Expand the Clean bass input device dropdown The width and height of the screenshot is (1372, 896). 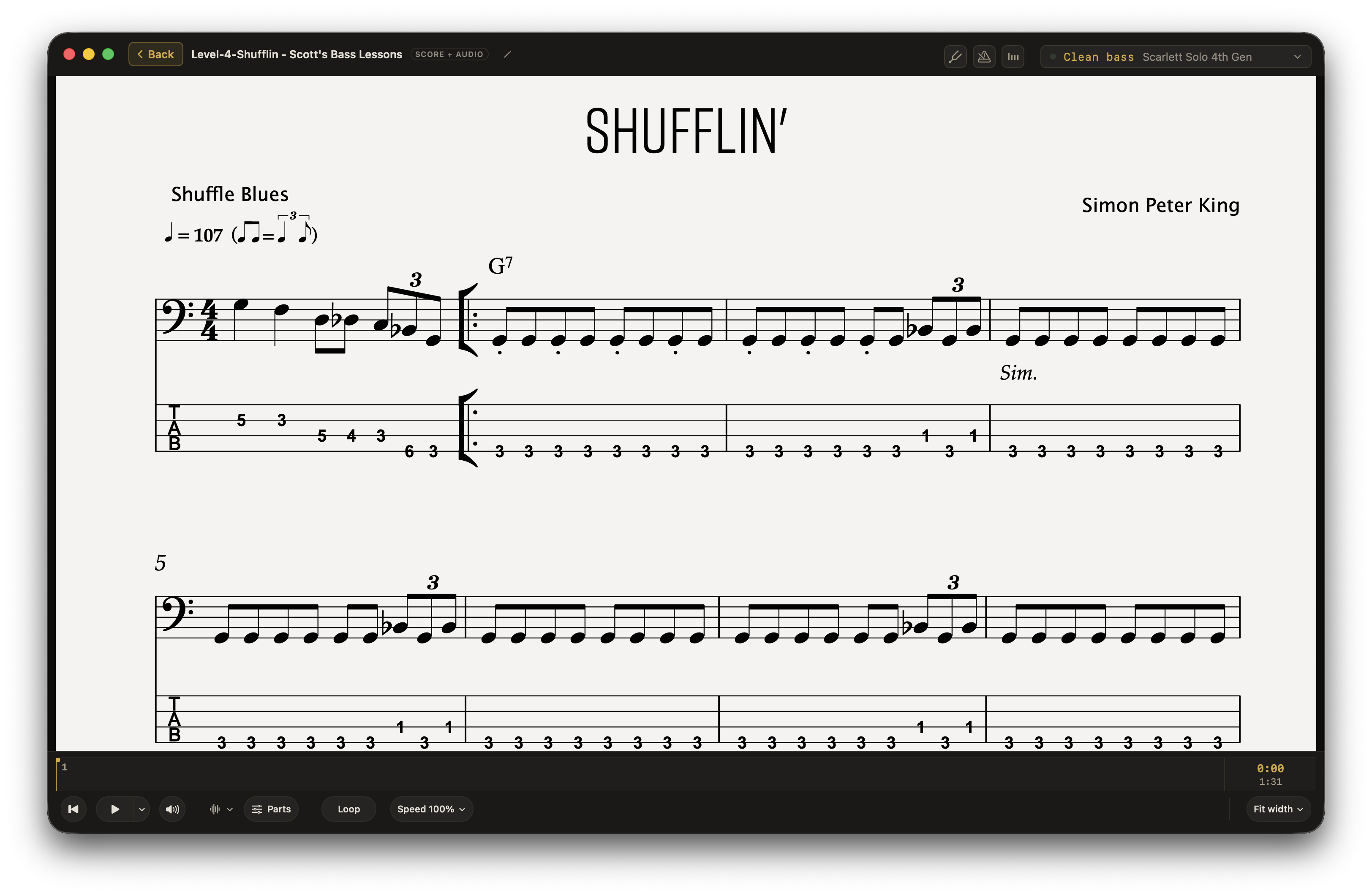1175,57
